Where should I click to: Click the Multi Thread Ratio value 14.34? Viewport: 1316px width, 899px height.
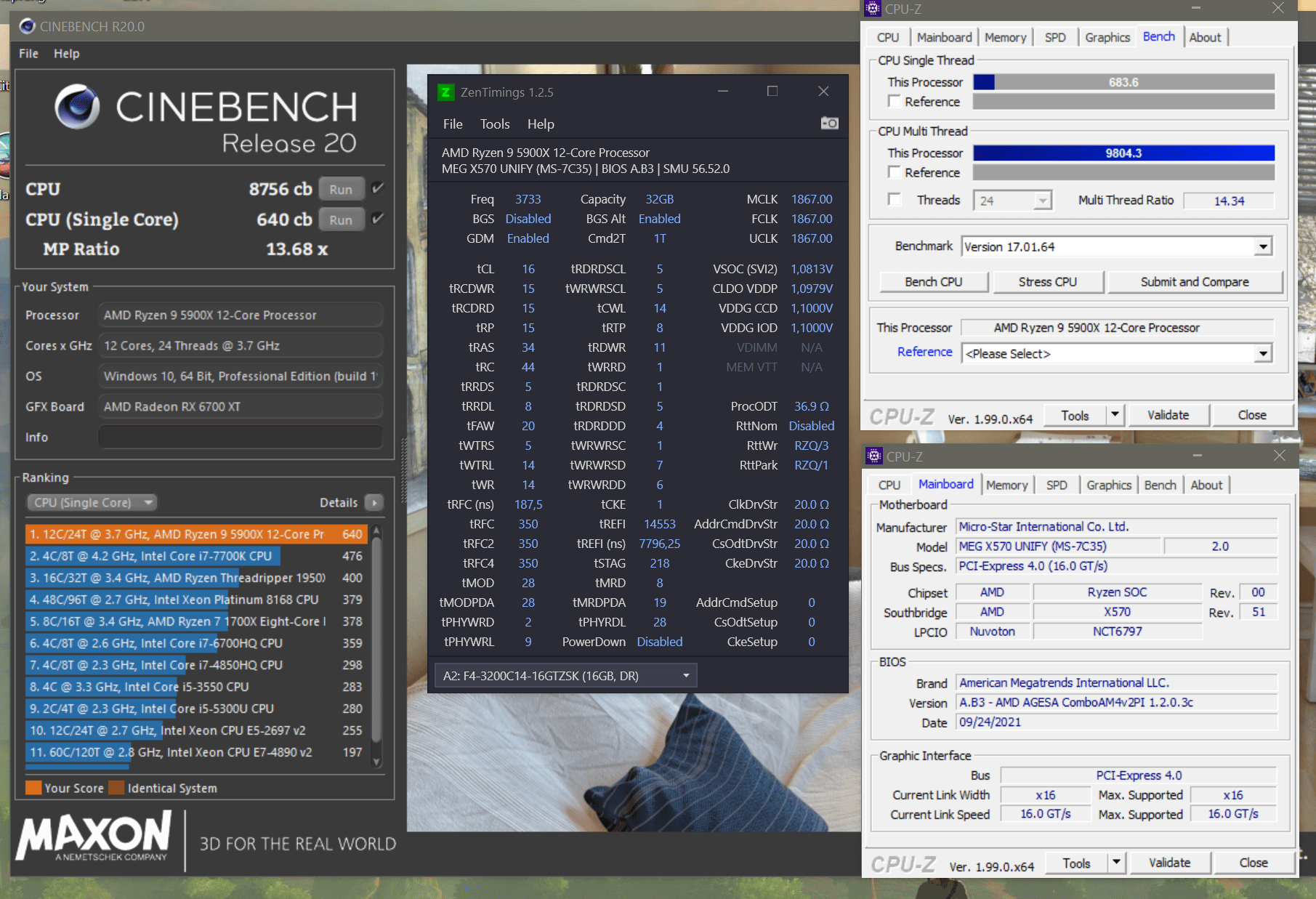pos(1229,201)
